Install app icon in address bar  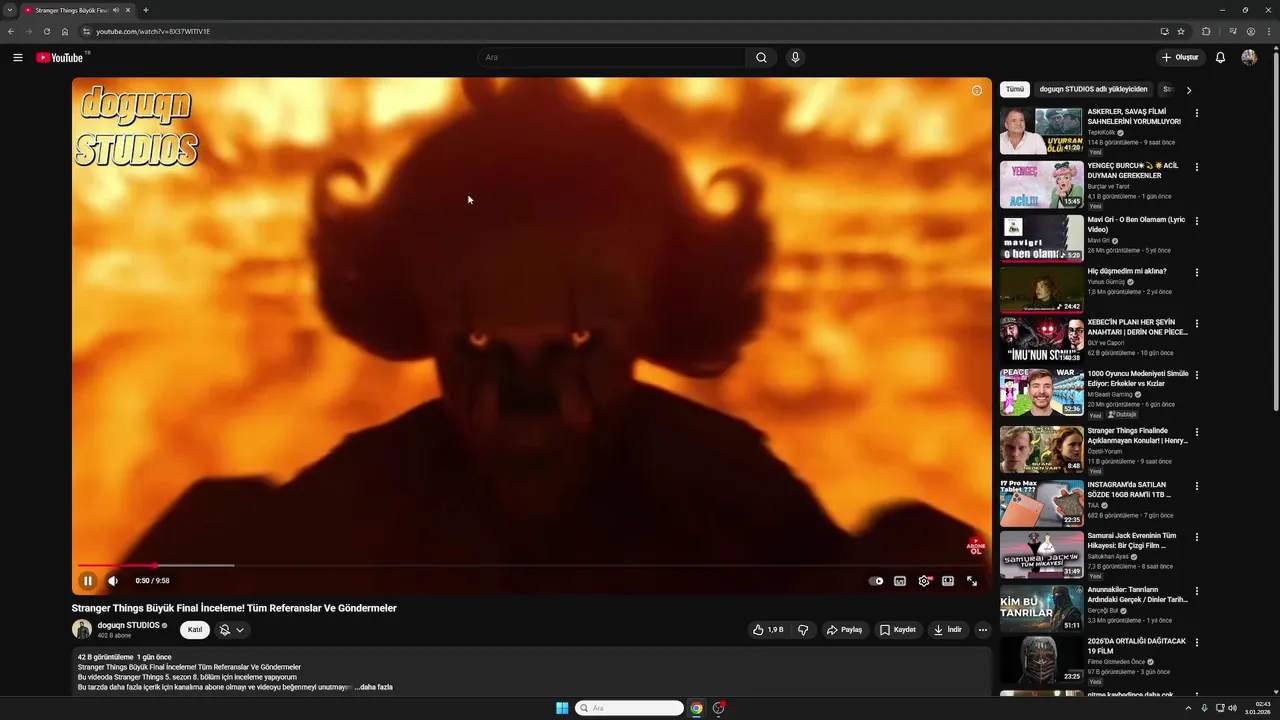click(x=1164, y=31)
